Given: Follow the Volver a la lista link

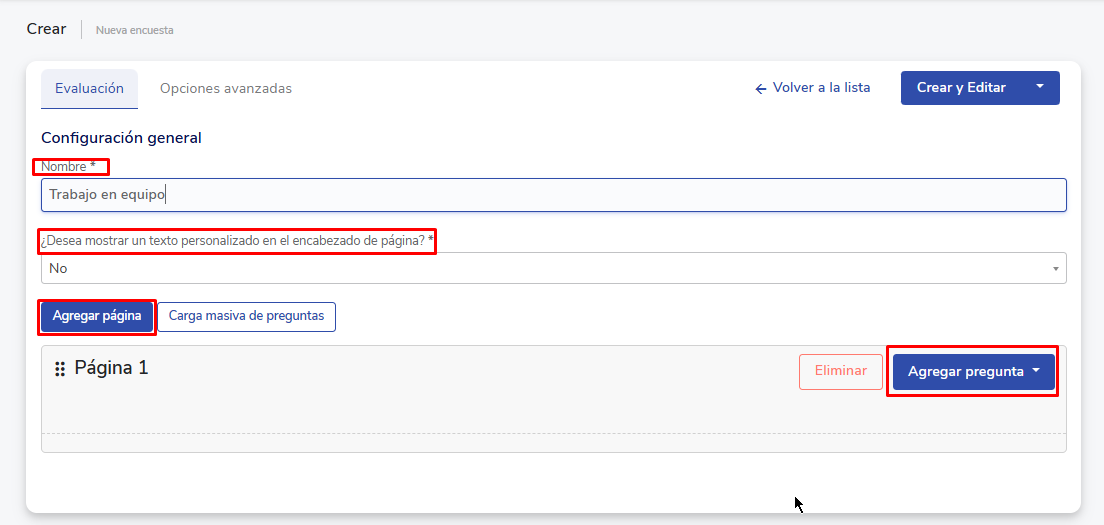Looking at the screenshot, I should [821, 88].
